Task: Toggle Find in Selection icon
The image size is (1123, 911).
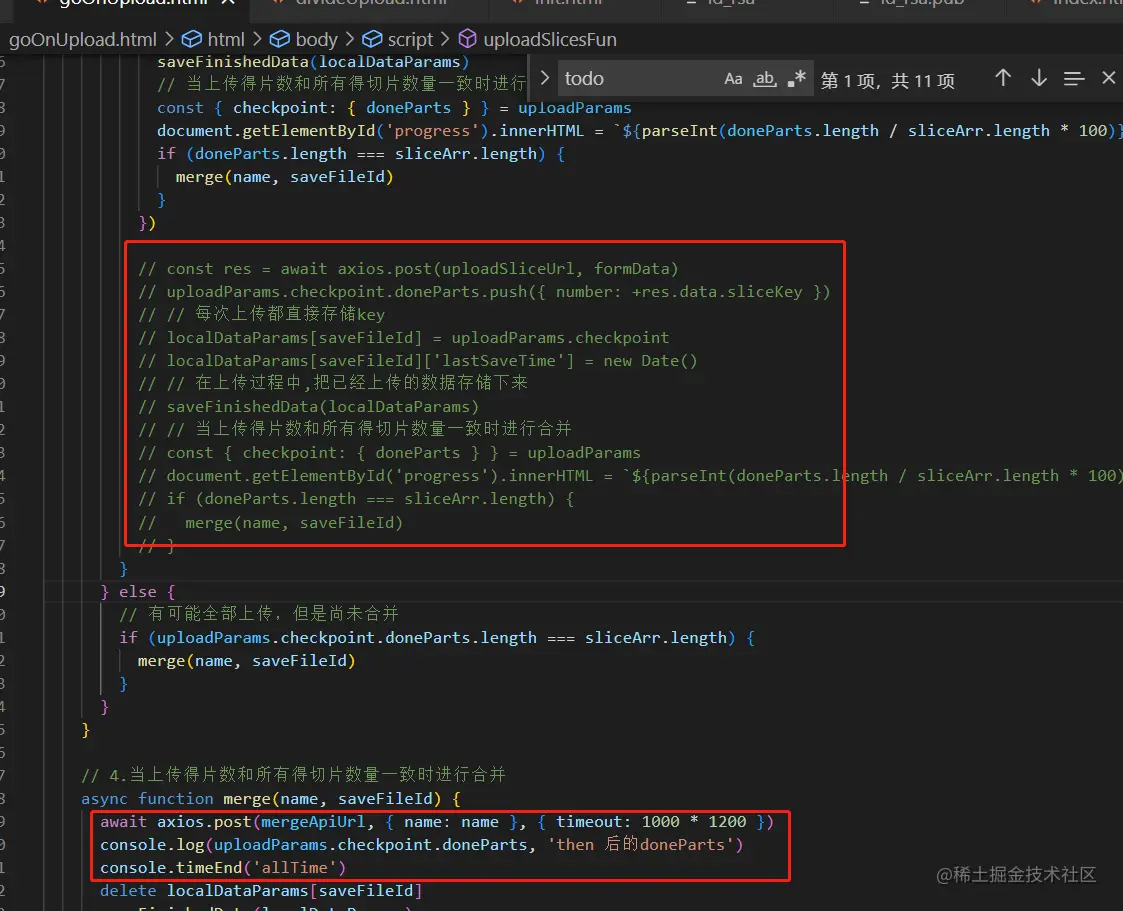Action: [x=1074, y=78]
